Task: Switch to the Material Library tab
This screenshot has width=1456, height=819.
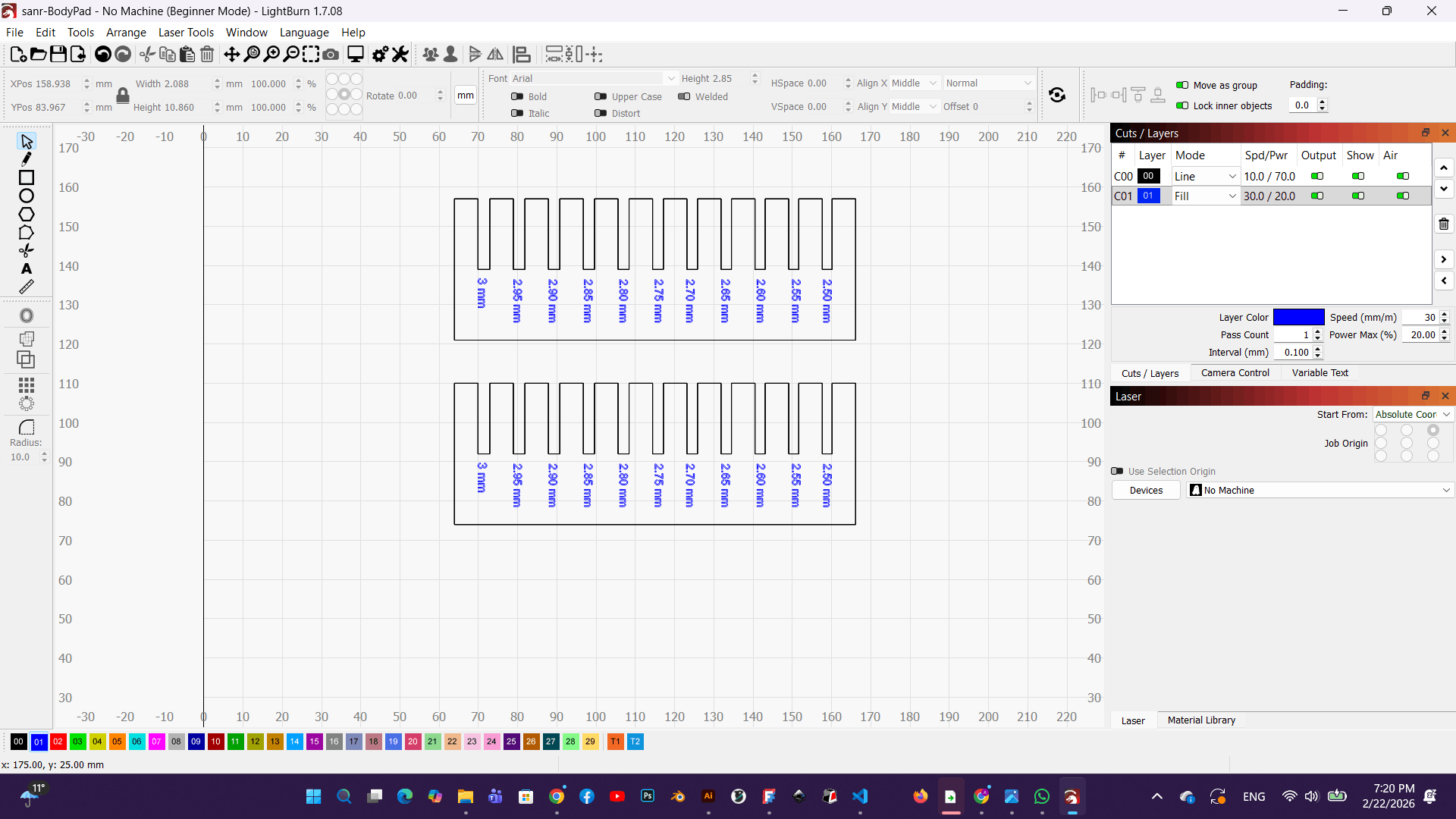Action: 1202,720
